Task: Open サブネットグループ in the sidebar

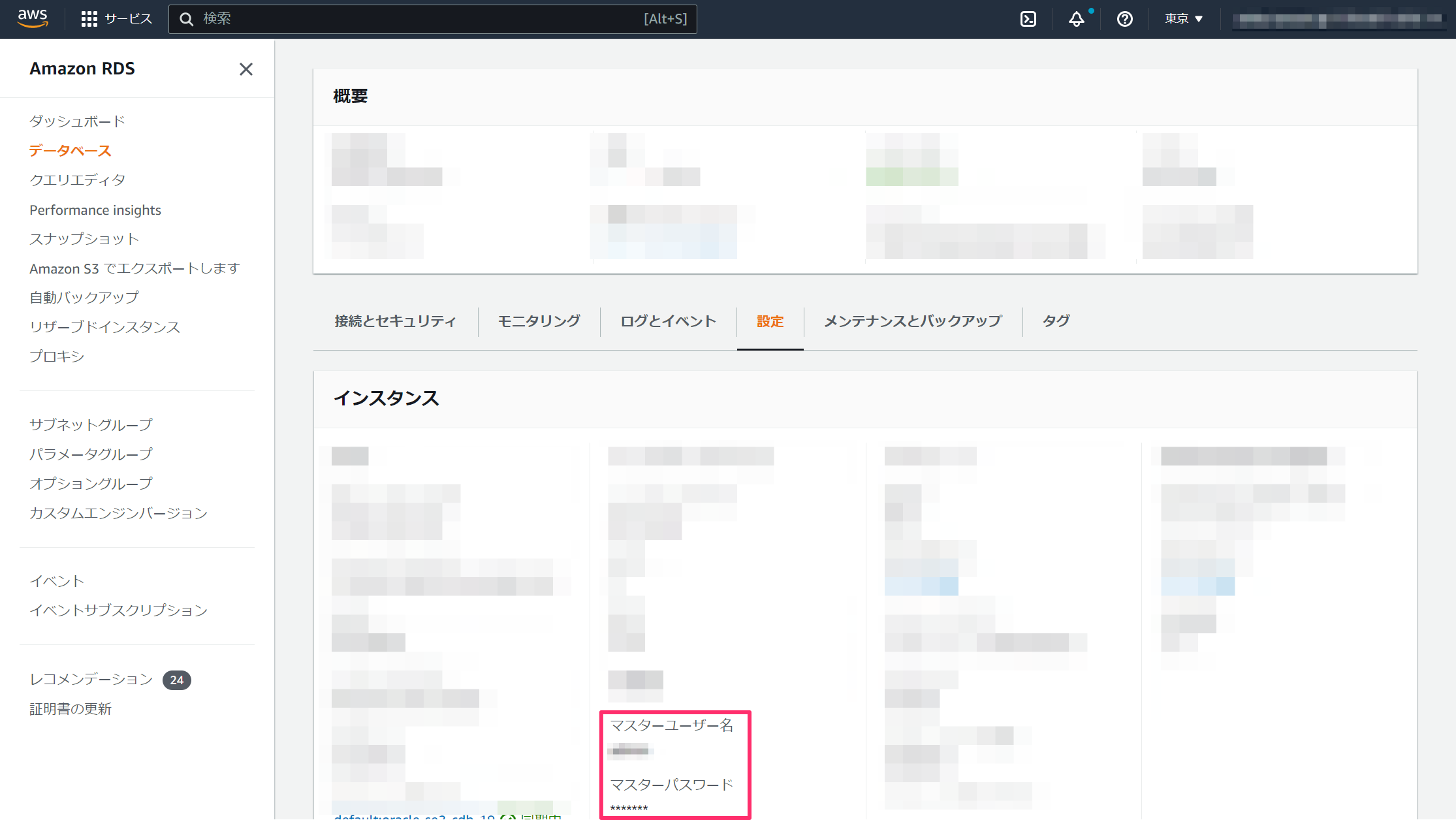Action: click(91, 425)
